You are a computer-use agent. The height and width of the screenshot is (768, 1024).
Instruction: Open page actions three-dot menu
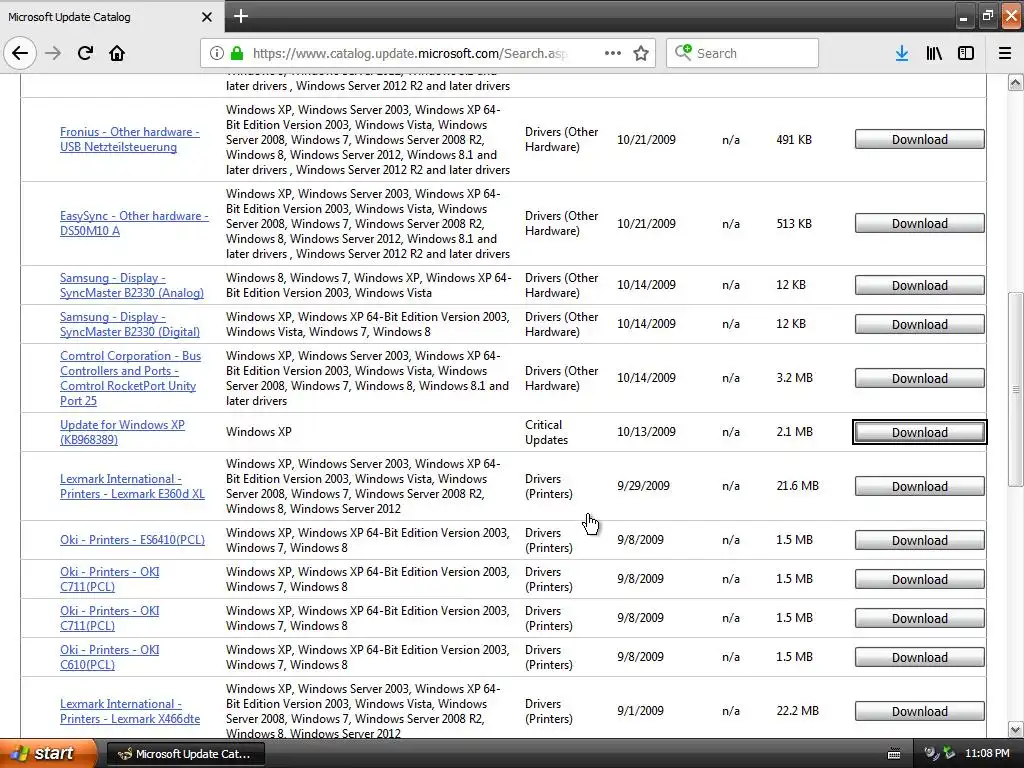coord(613,53)
